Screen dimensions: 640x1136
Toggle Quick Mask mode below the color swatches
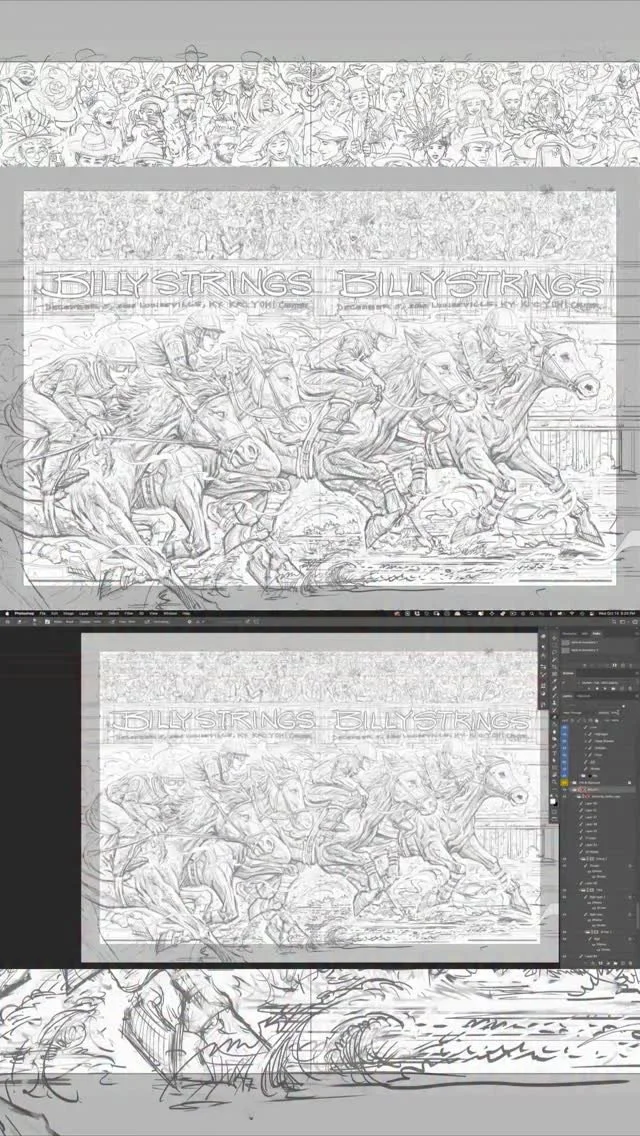click(x=554, y=812)
